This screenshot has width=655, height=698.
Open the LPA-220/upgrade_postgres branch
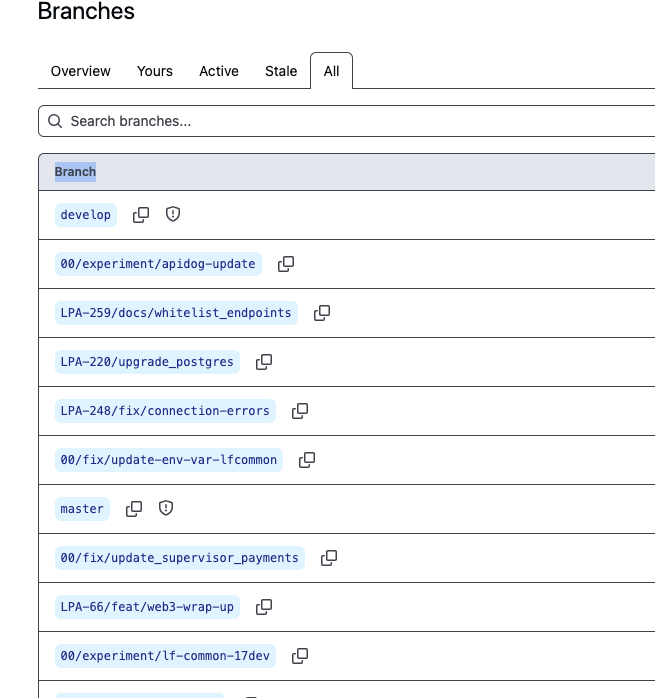[147, 362]
